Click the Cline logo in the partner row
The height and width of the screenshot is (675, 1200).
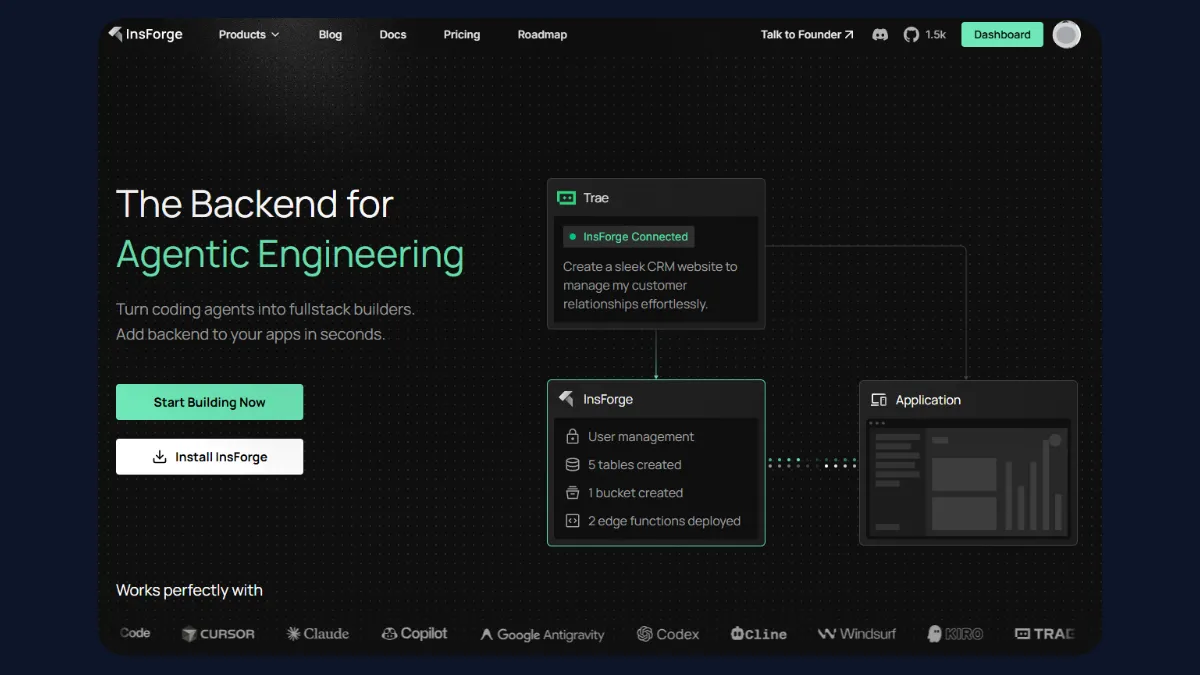tap(758, 633)
